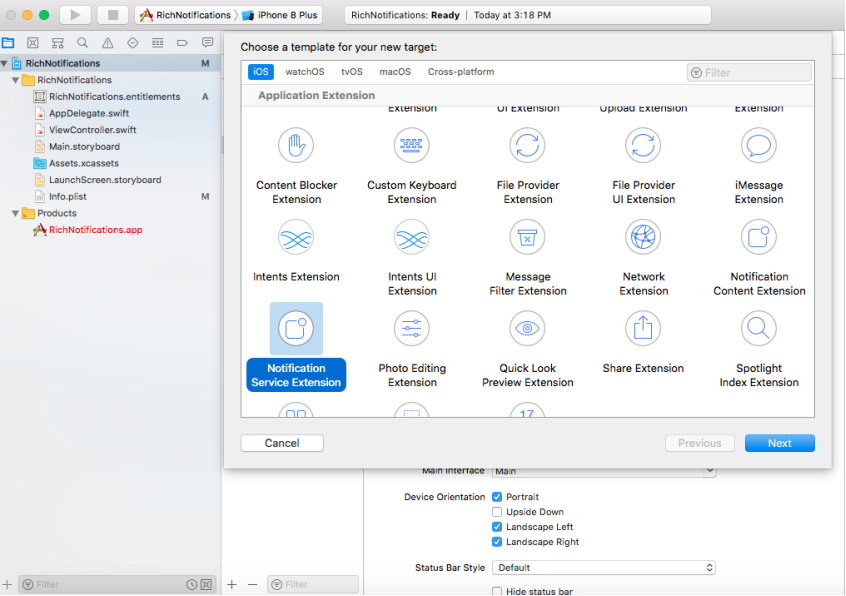Click the Next button

coord(780,443)
